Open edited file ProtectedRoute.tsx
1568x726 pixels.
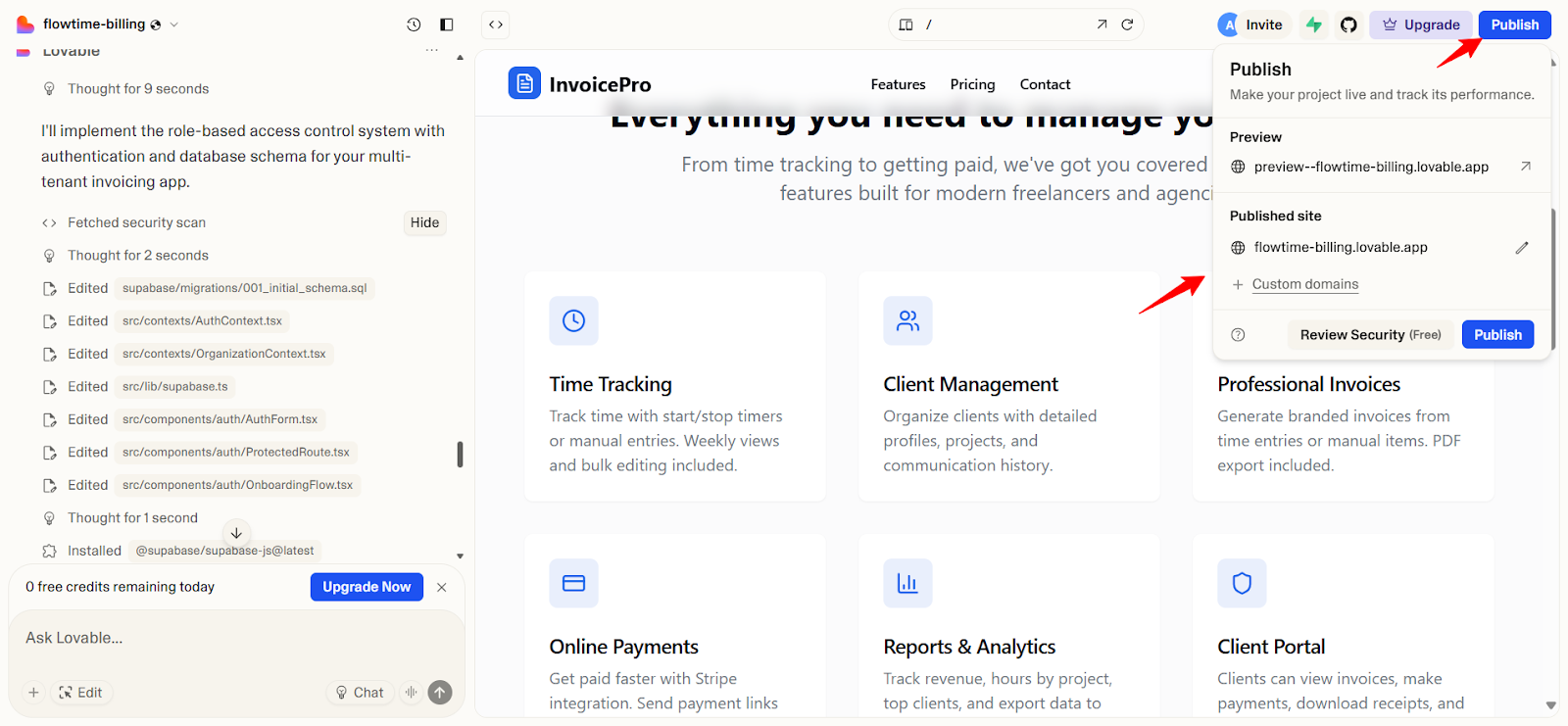(x=235, y=452)
